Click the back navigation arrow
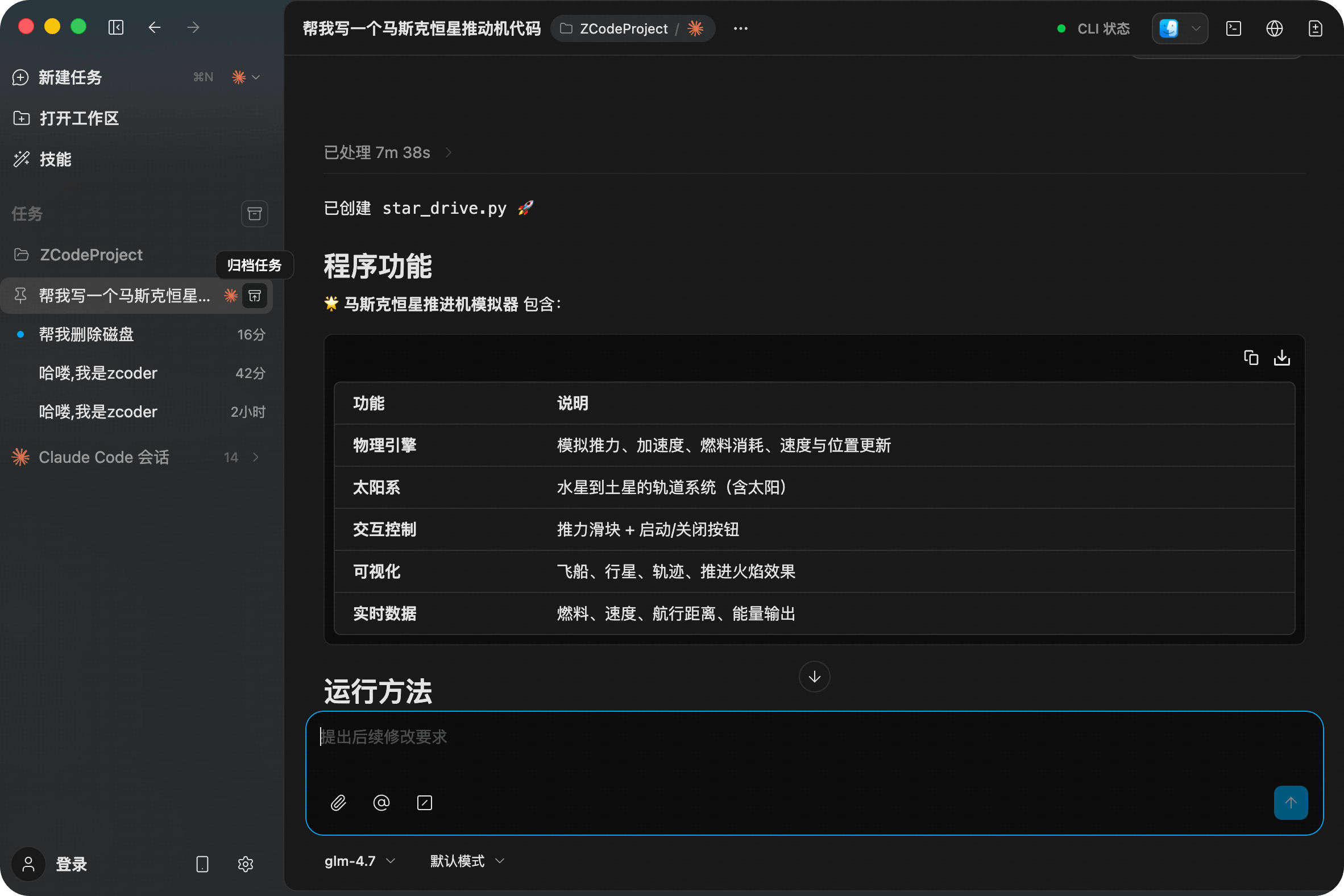Viewport: 1344px width, 896px height. (x=154, y=27)
